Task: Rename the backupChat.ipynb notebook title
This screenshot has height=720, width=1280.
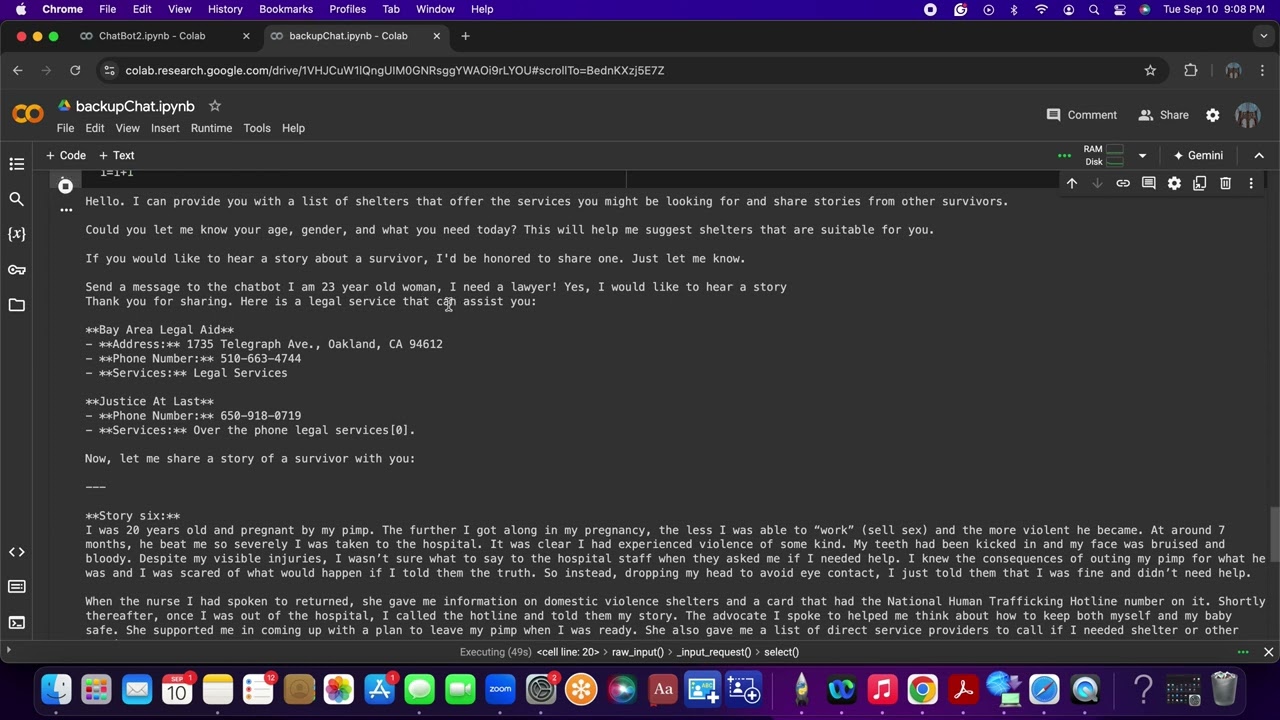Action: pos(135,106)
